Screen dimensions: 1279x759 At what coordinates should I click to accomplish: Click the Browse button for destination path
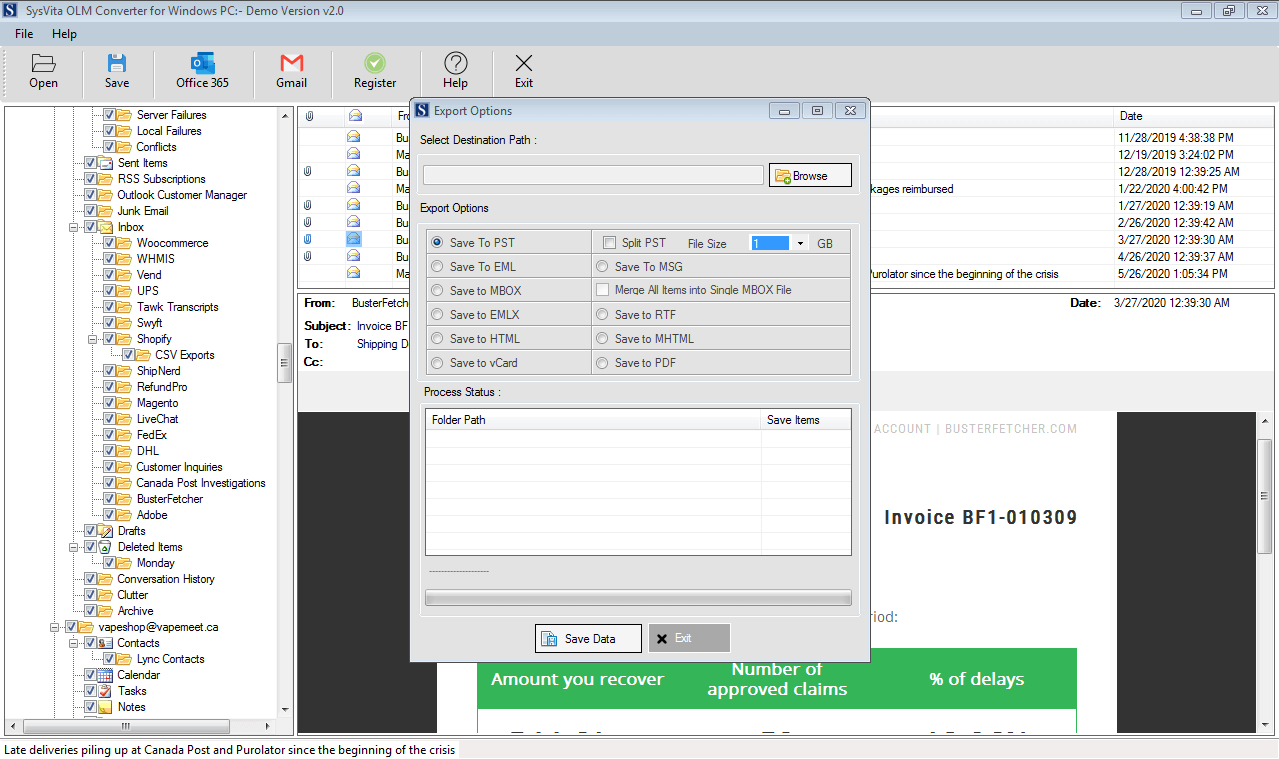[809, 174]
